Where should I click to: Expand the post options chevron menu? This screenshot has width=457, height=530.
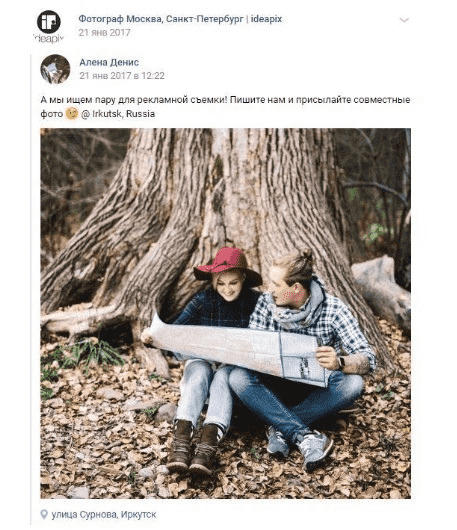[404, 20]
